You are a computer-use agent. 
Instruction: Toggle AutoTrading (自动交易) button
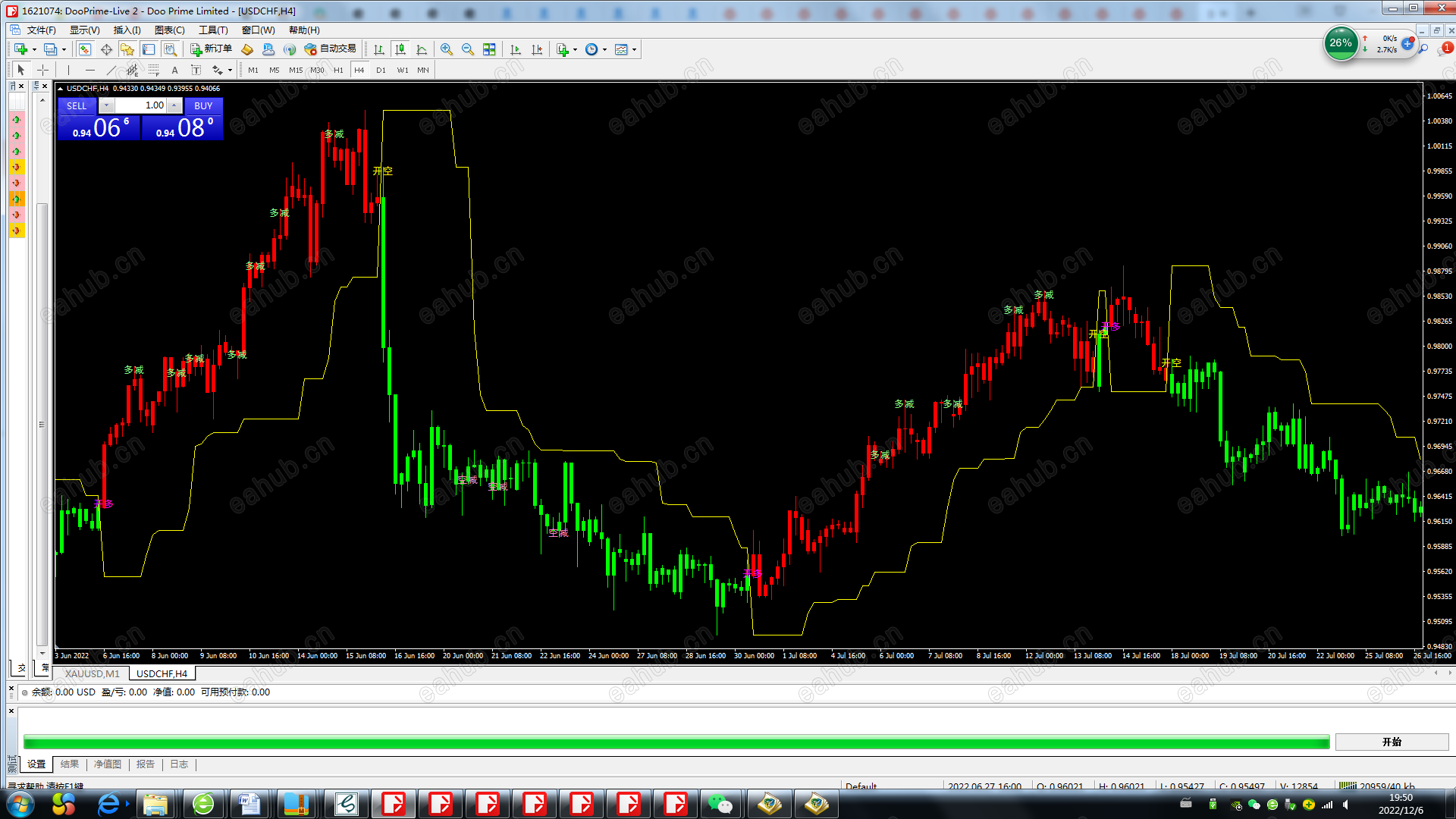pos(330,49)
